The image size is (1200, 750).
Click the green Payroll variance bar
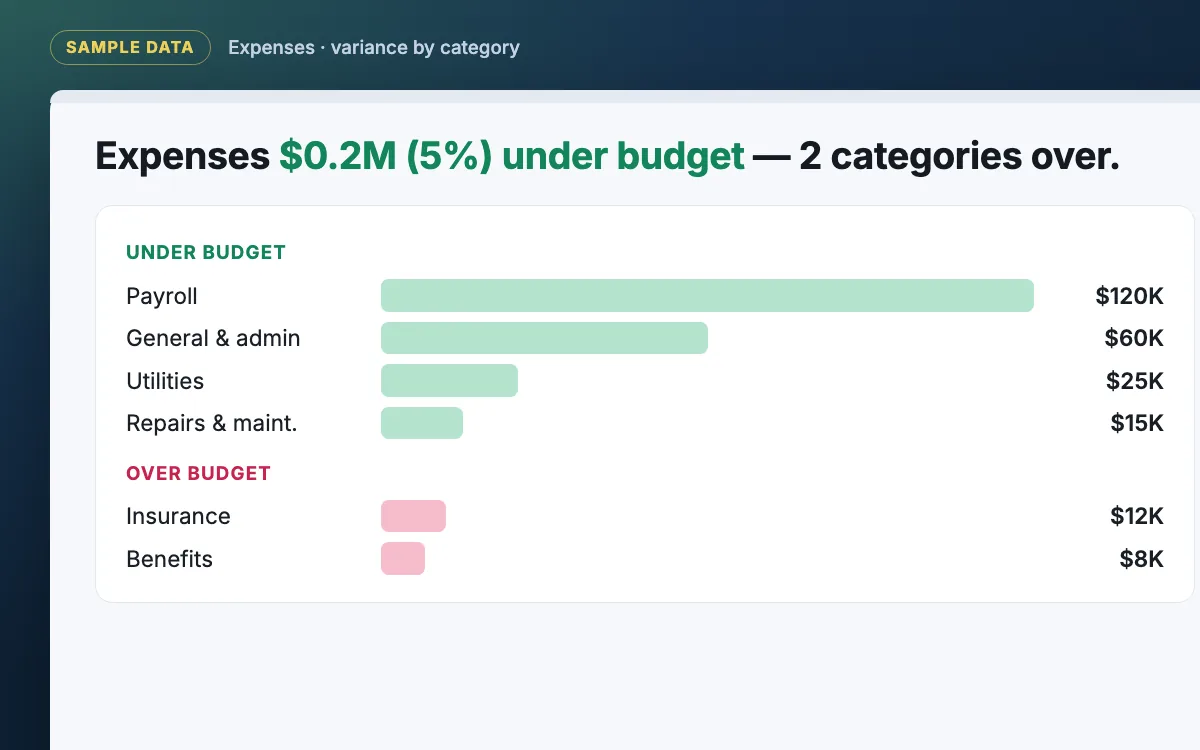707,296
